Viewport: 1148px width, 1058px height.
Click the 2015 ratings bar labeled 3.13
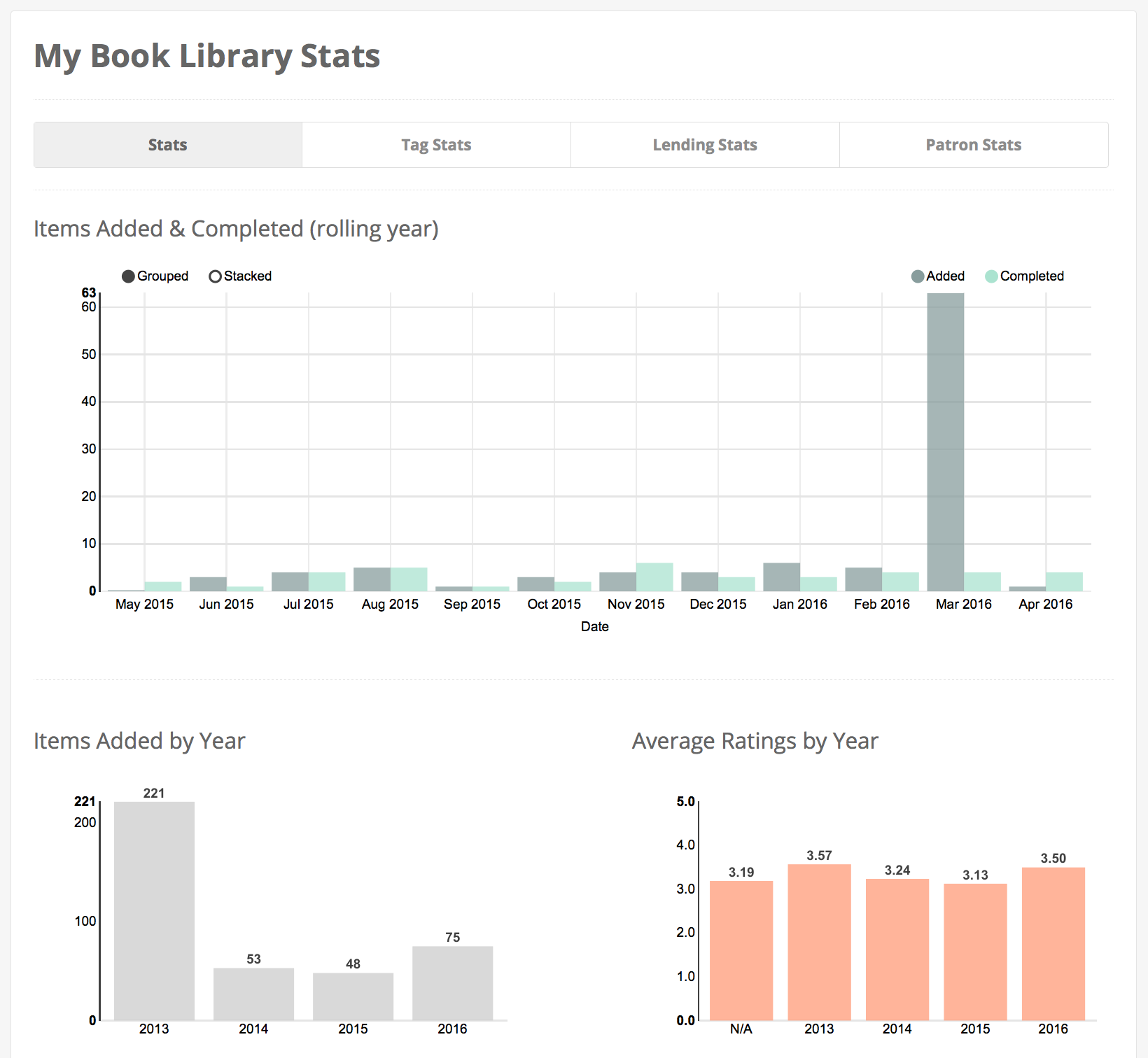(975, 952)
